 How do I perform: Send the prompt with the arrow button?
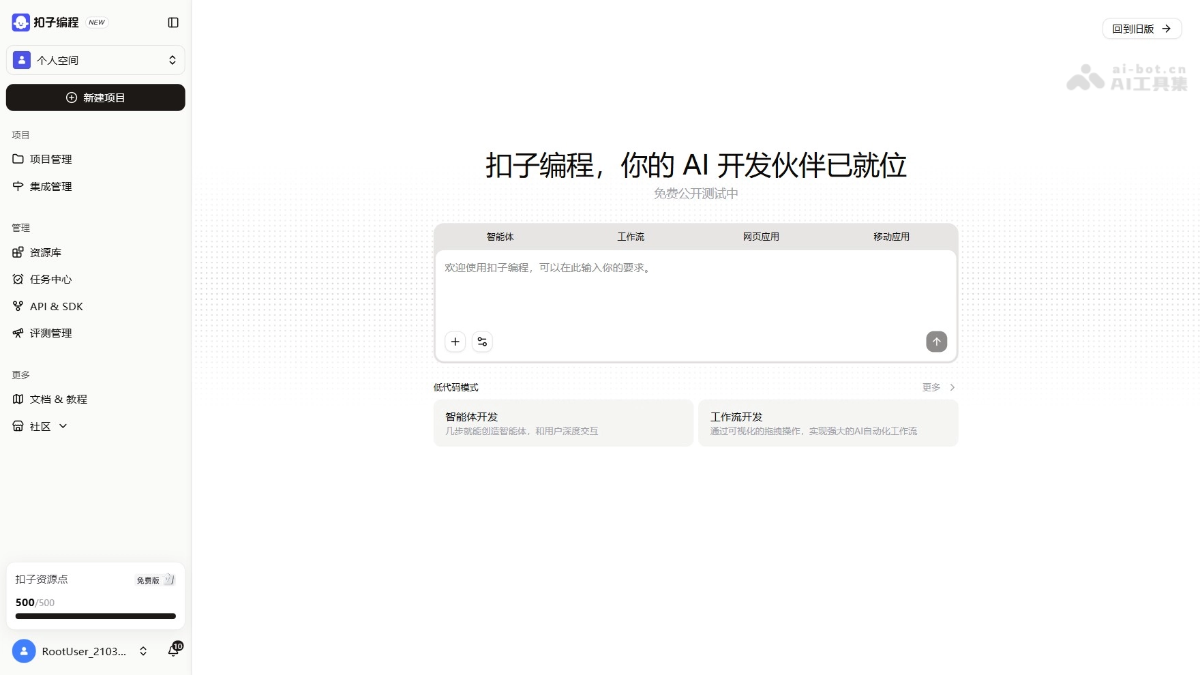pyautogui.click(x=936, y=342)
